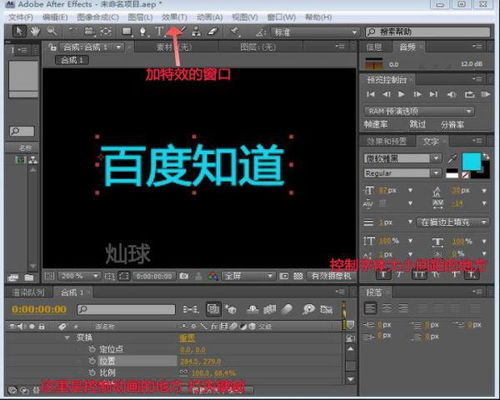Image resolution: width=500 pixels, height=400 pixels.
Task: Toggle Live Update in the timeline
Action: click(x=213, y=310)
